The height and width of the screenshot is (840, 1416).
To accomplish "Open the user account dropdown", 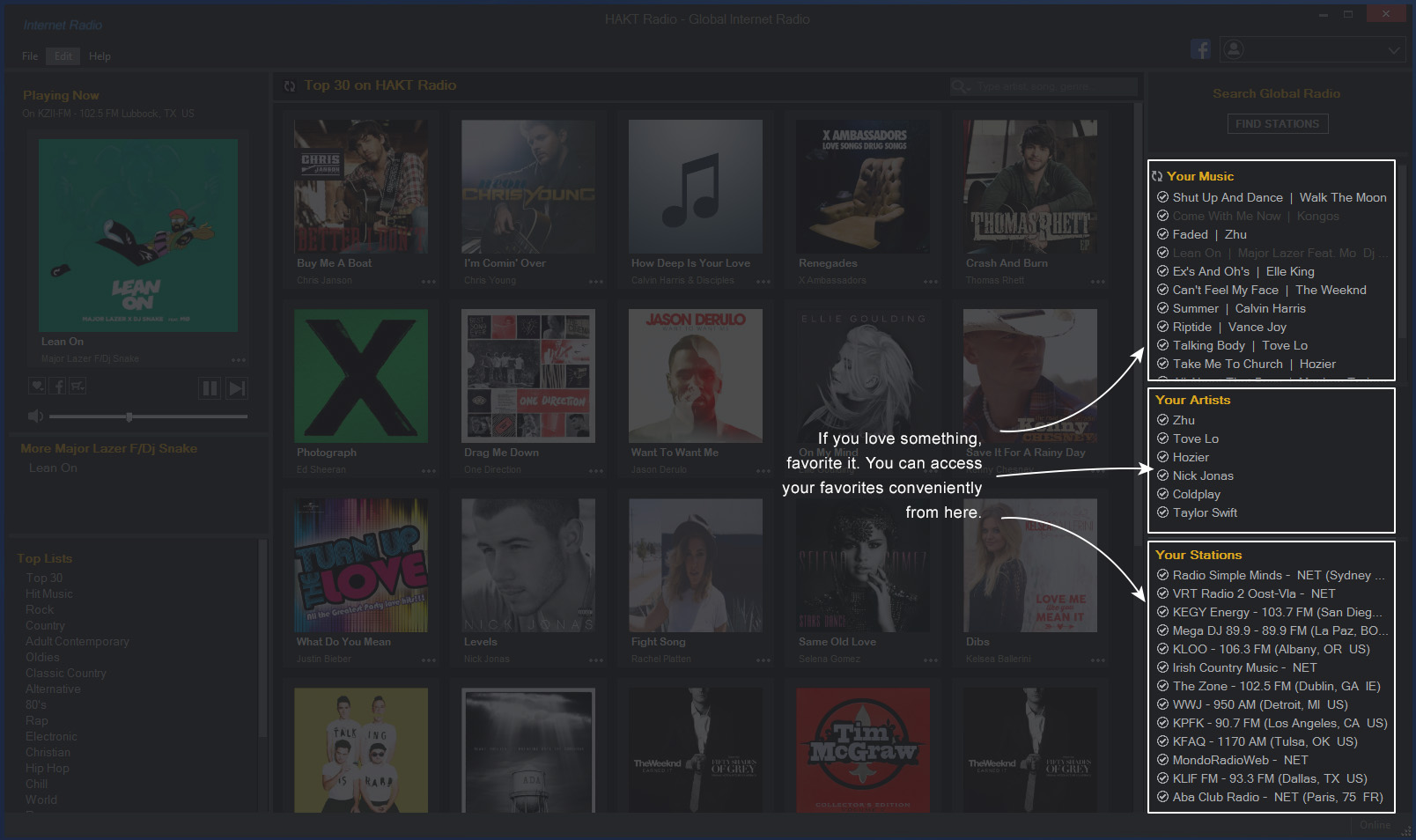I will pyautogui.click(x=1393, y=50).
